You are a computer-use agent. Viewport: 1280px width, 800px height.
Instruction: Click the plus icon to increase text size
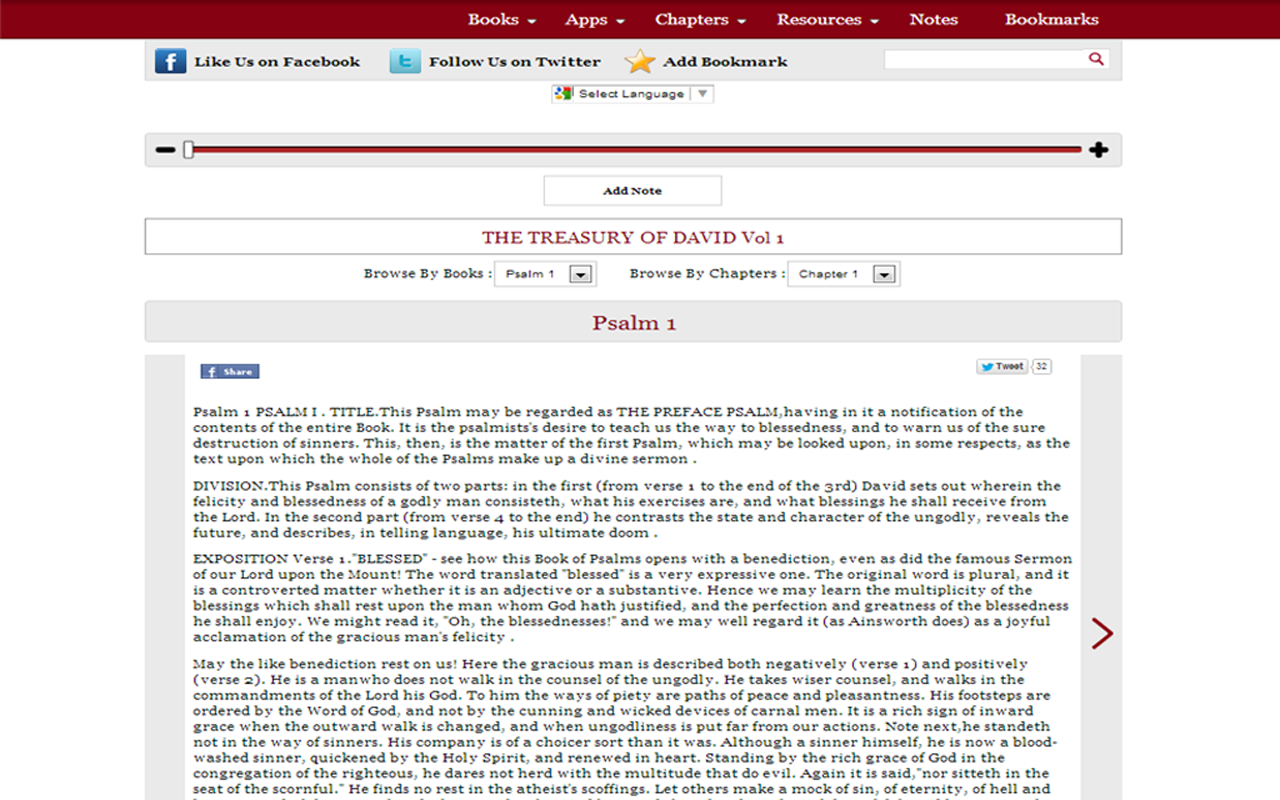tap(1098, 149)
